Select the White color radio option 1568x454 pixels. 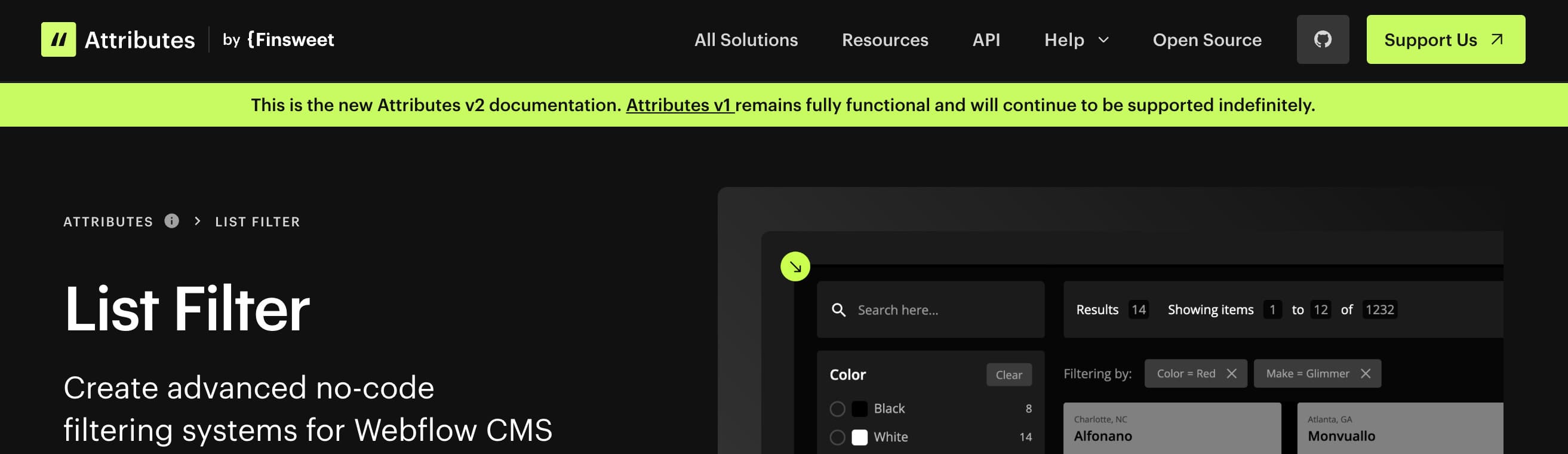837,437
